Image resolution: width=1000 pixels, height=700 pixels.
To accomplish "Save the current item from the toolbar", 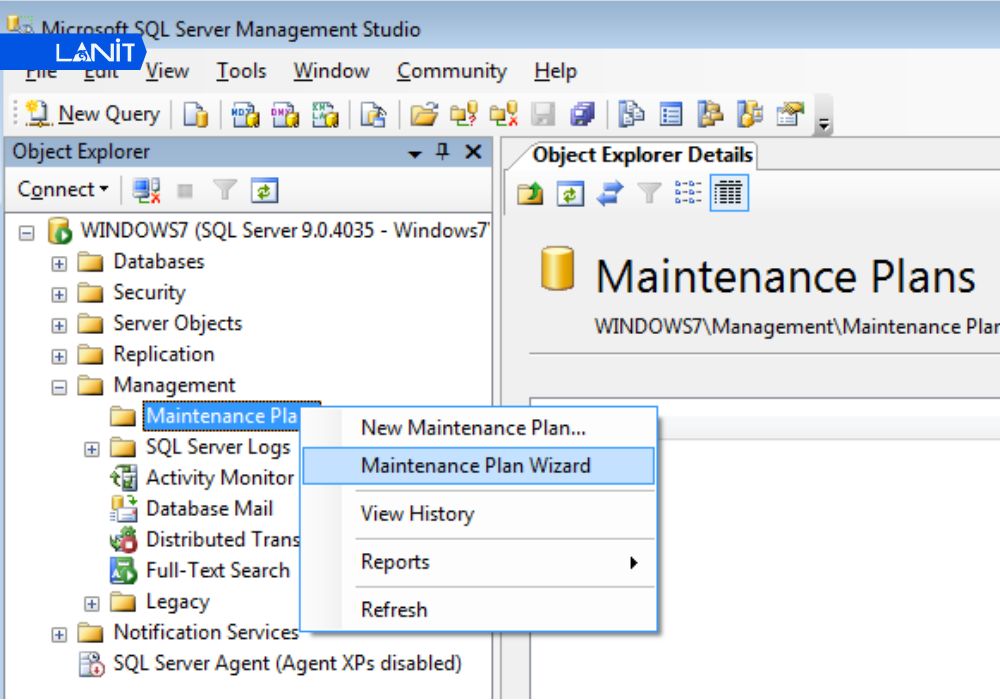I will [x=541, y=113].
